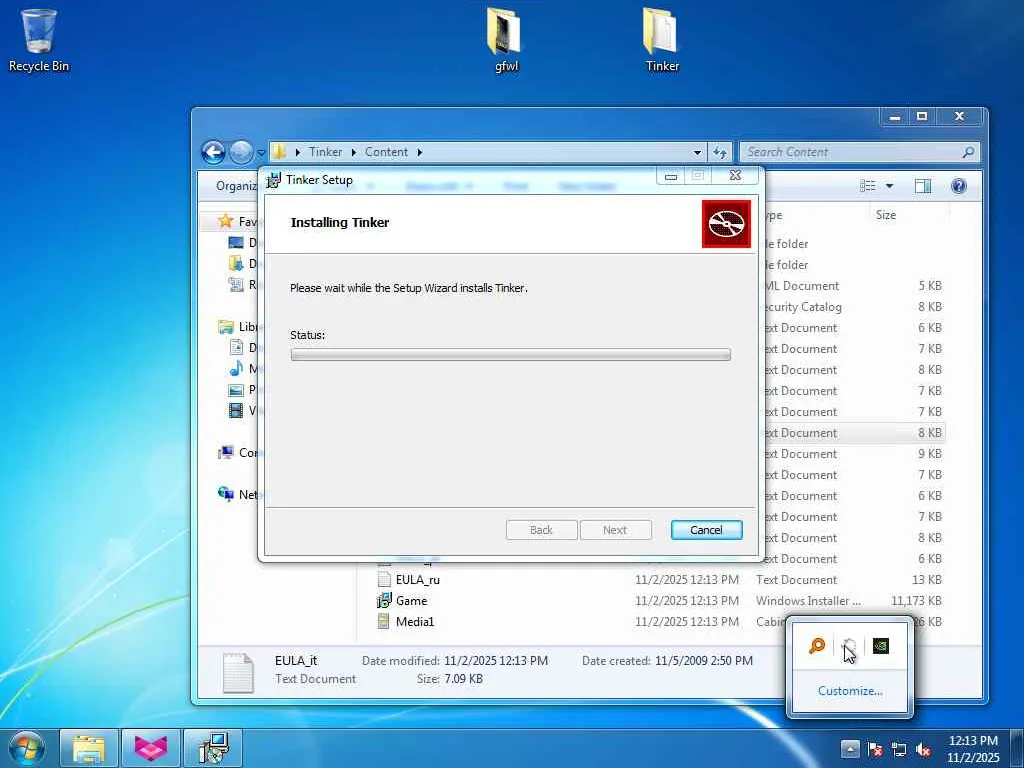
Task: Cancel the Tinker installation
Action: tap(707, 530)
